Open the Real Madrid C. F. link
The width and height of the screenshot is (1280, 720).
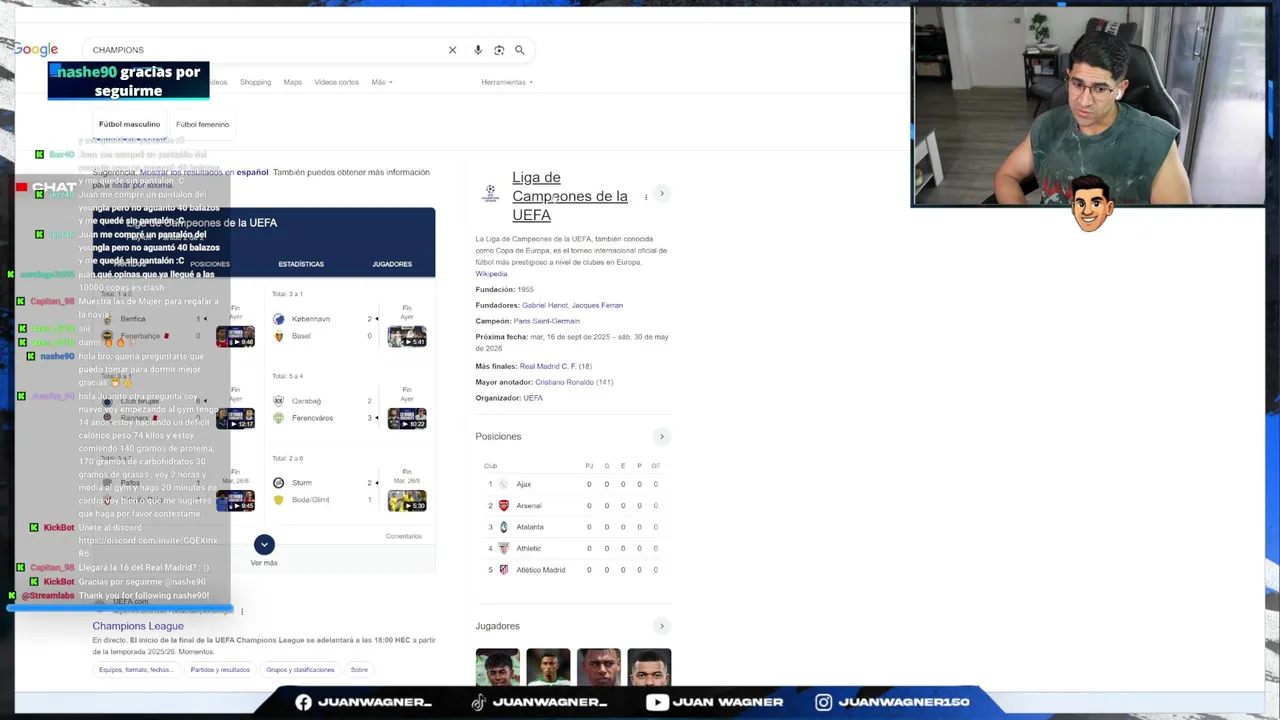[548, 366]
